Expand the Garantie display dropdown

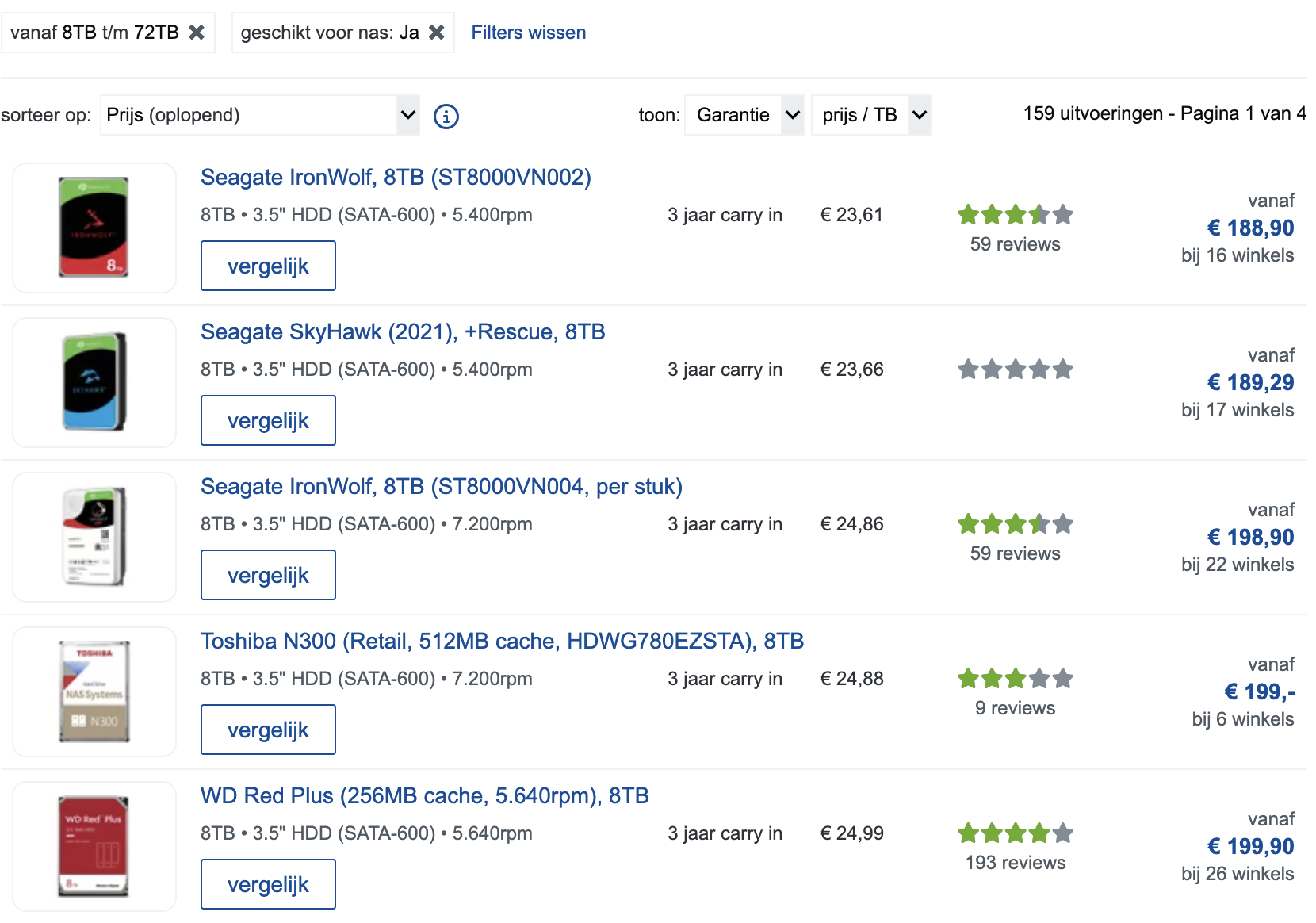744,115
